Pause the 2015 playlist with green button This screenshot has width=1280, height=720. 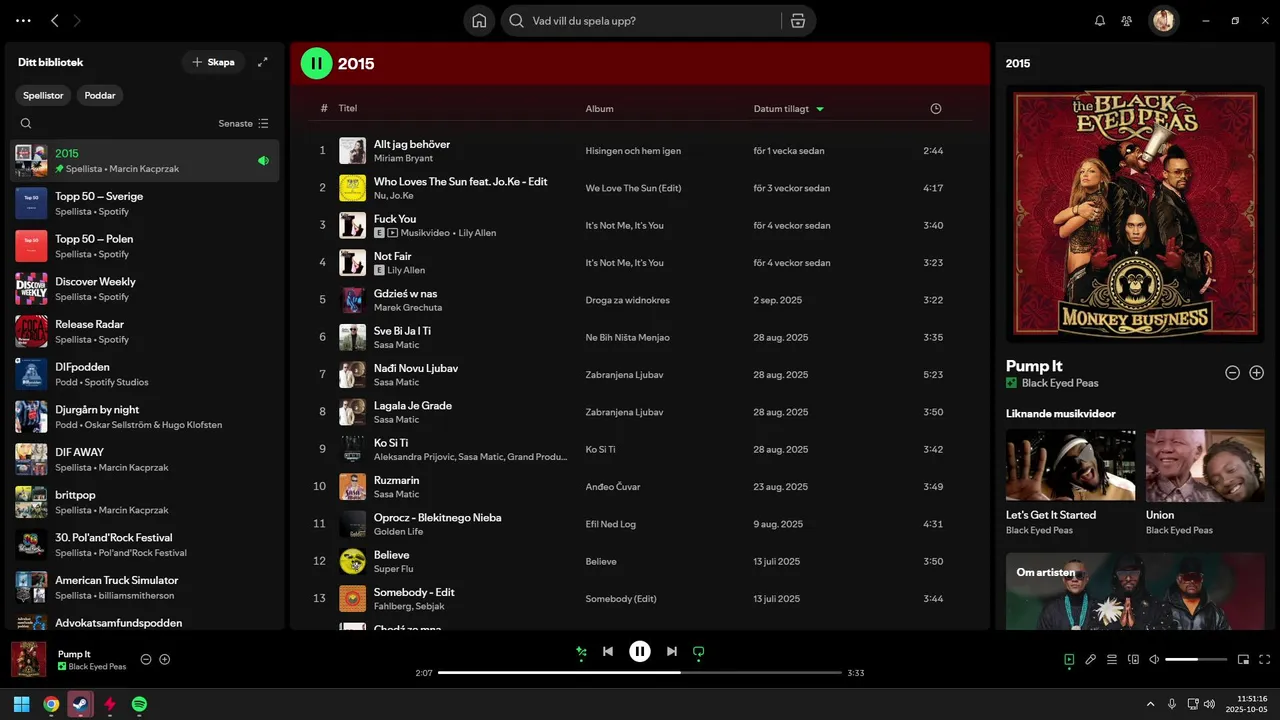pos(317,63)
